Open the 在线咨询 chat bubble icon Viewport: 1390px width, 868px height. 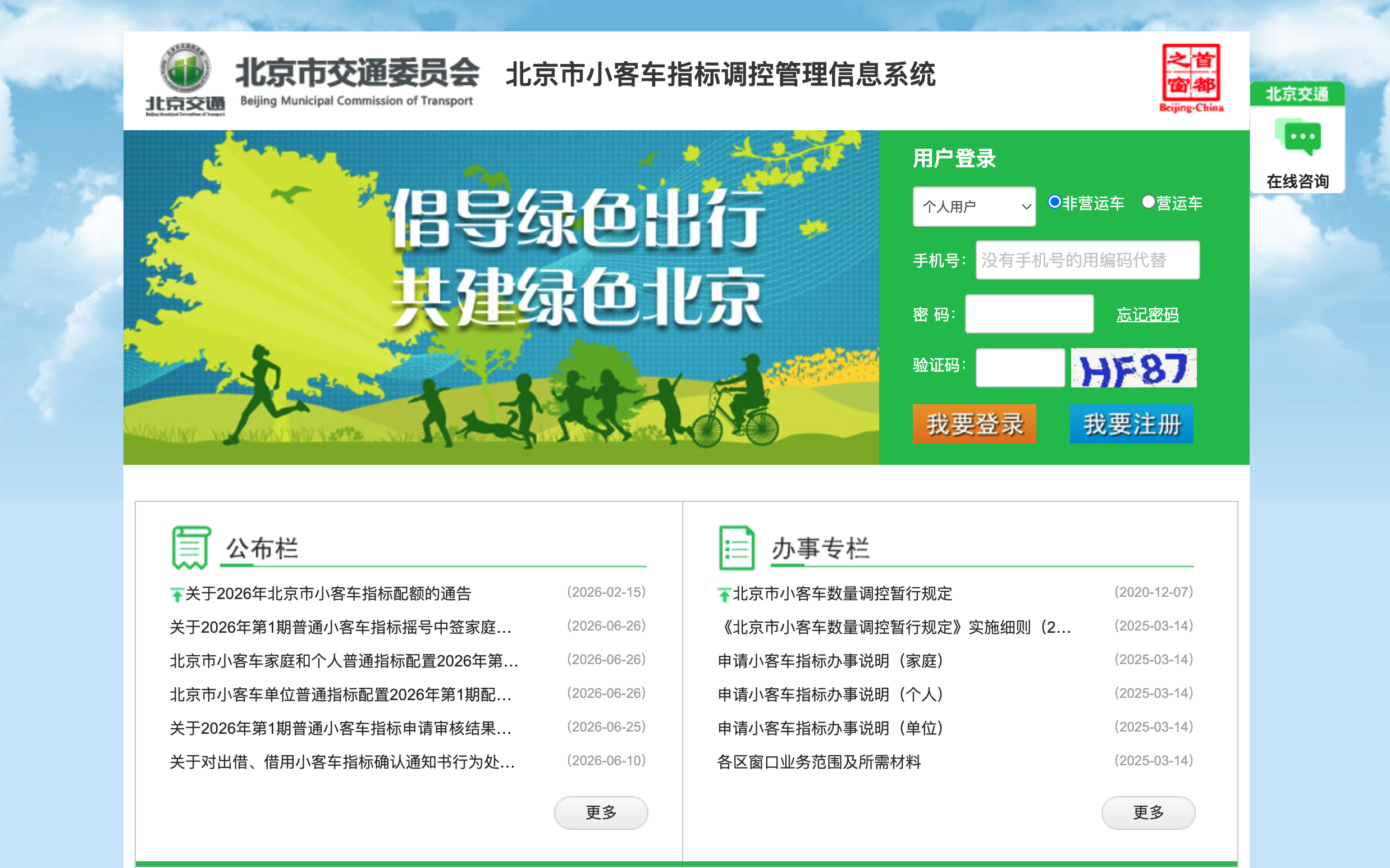click(x=1297, y=137)
